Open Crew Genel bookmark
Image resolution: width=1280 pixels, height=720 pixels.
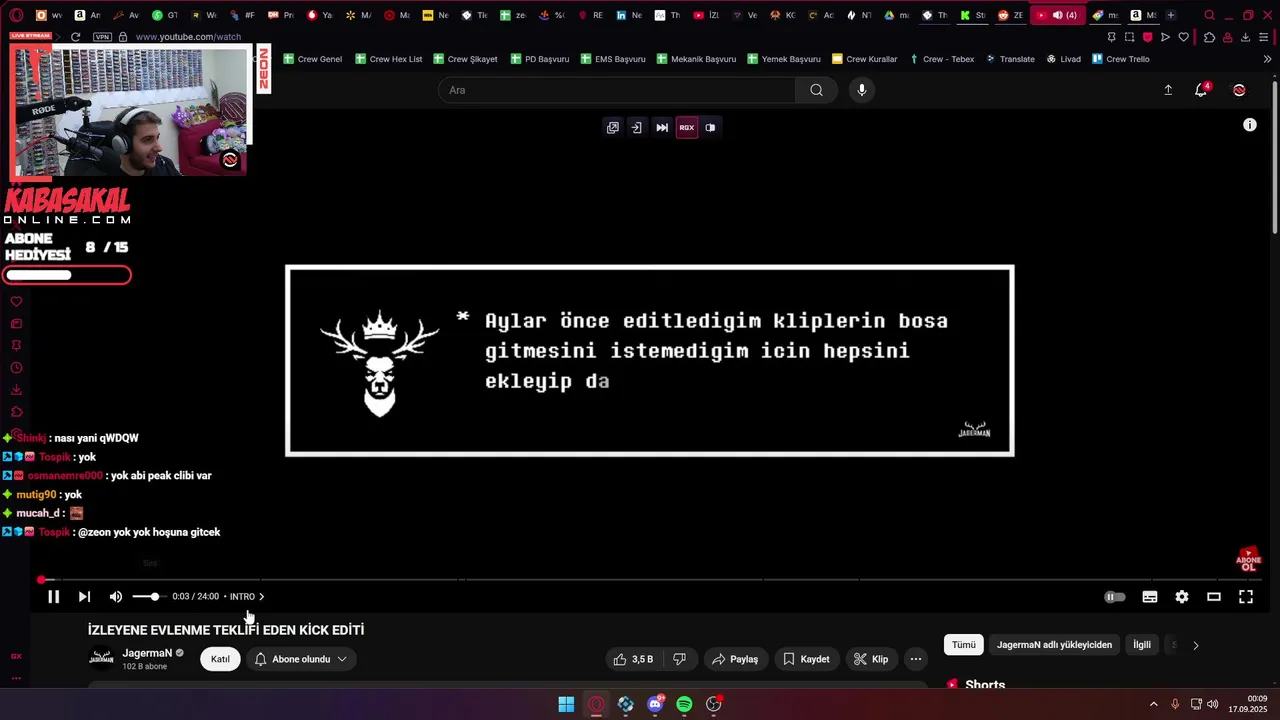312,59
